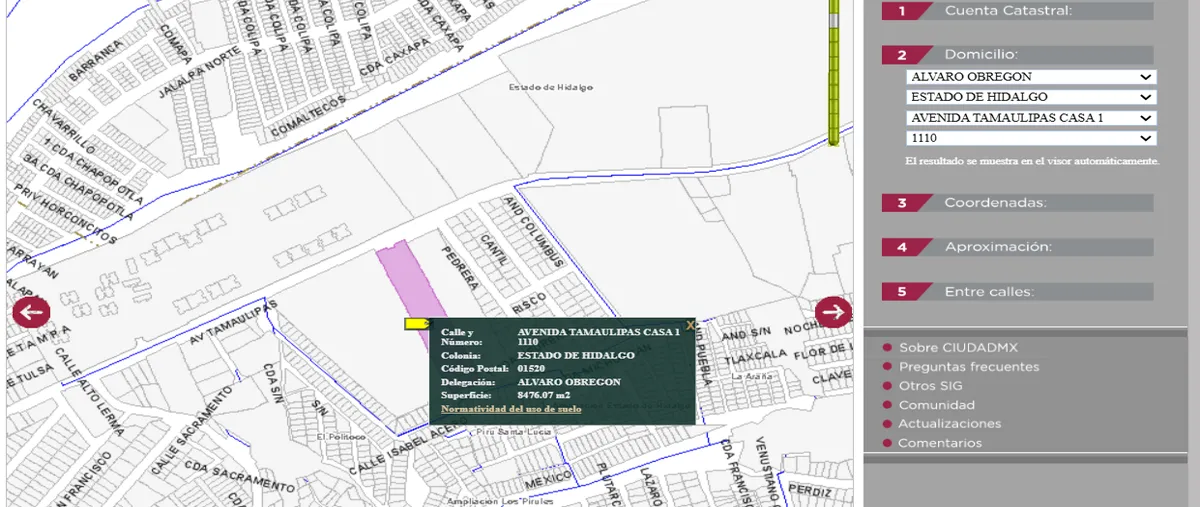The image size is (1200, 507).
Task: Open Normatividad del uso de suelo link
Action: (x=511, y=409)
